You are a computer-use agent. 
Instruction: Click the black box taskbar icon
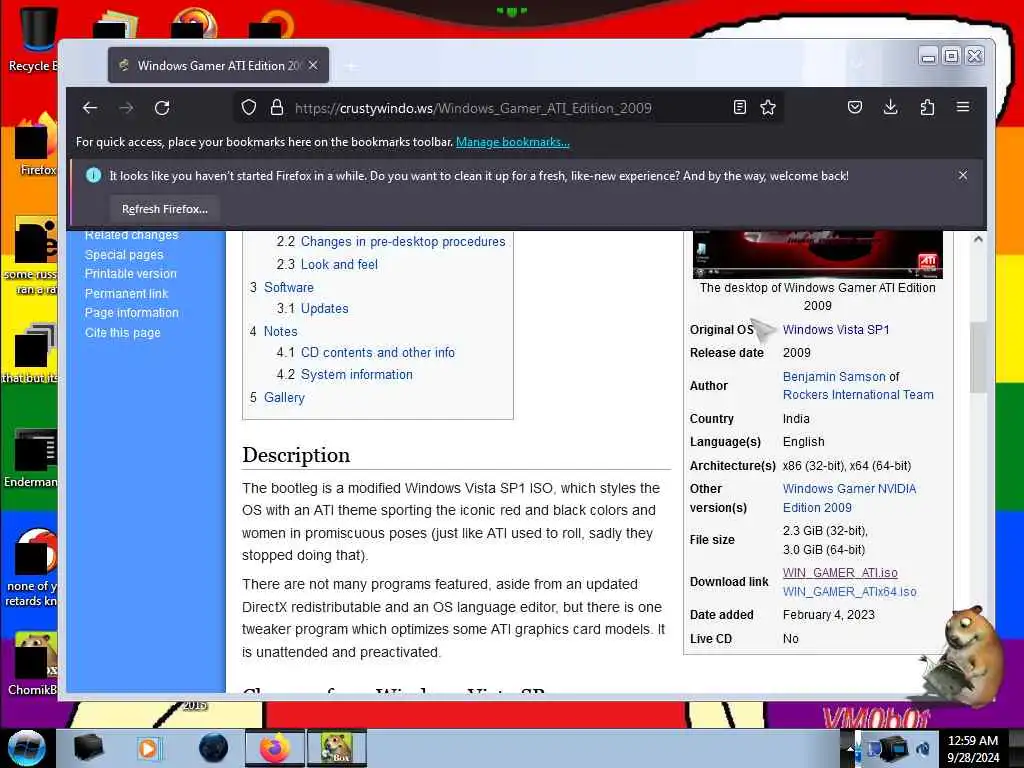pyautogui.click(x=88, y=748)
